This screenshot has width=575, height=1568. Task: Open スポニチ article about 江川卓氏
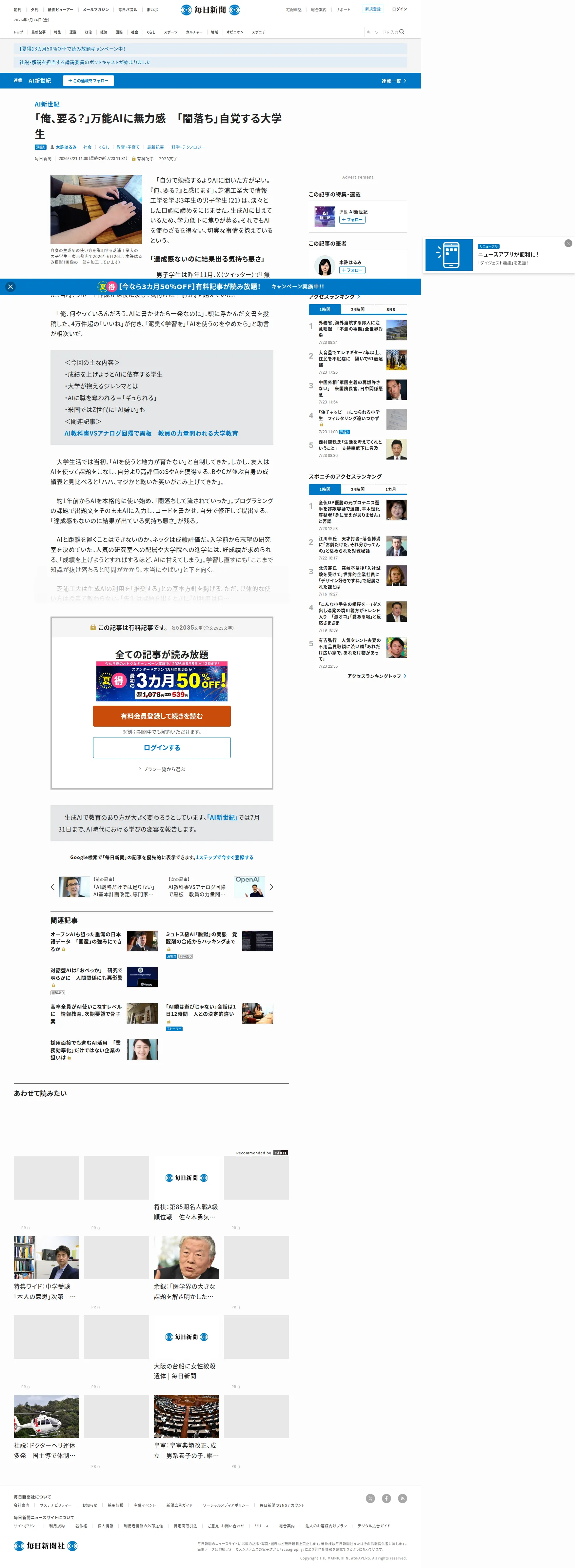pyautogui.click(x=350, y=545)
